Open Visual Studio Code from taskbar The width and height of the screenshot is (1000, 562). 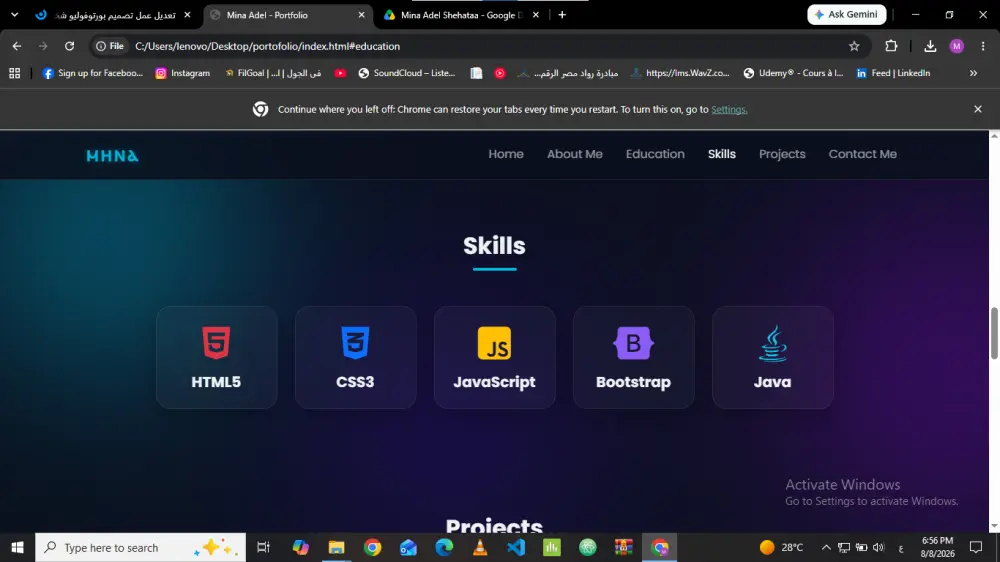pos(516,547)
